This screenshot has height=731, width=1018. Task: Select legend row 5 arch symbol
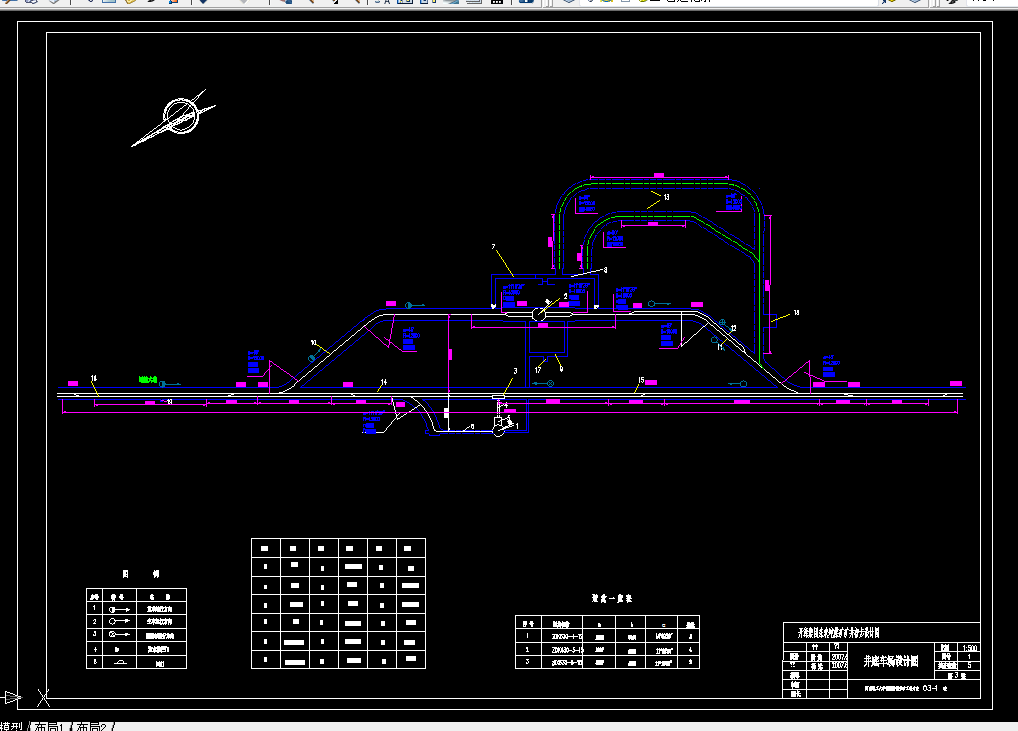119,662
